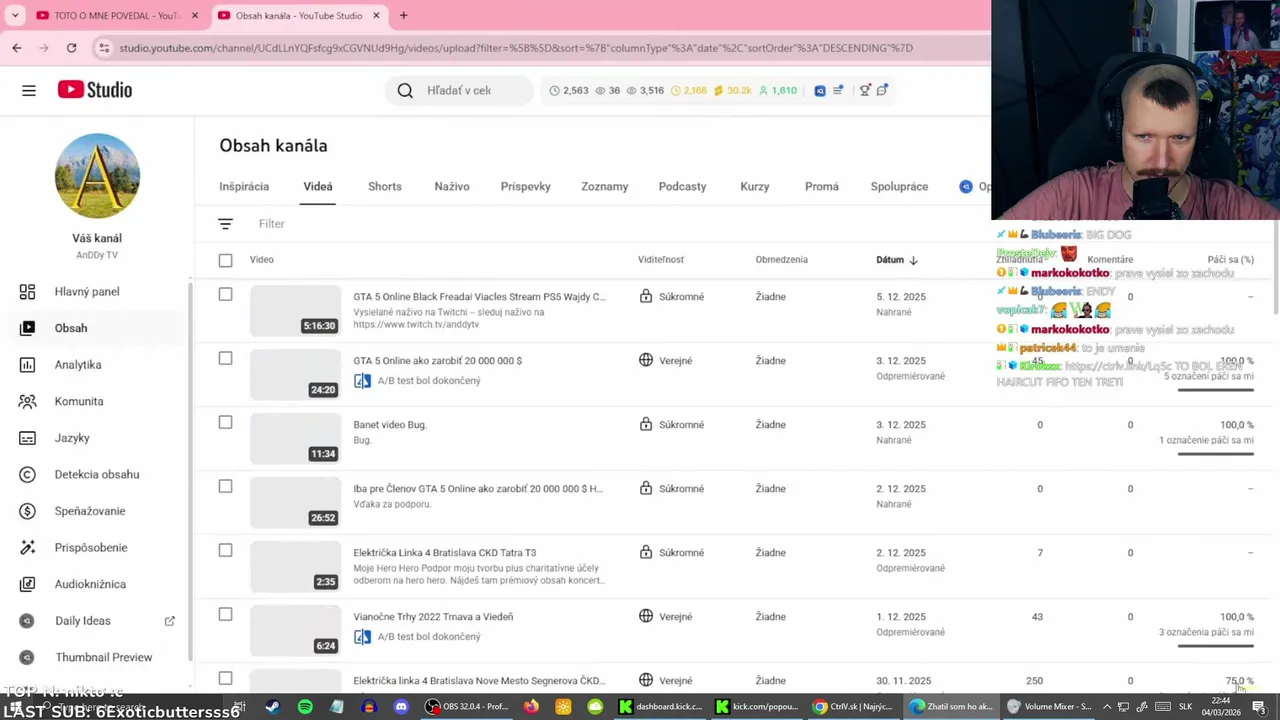
Task: Sort by Dátum column arrow
Action: 913,260
